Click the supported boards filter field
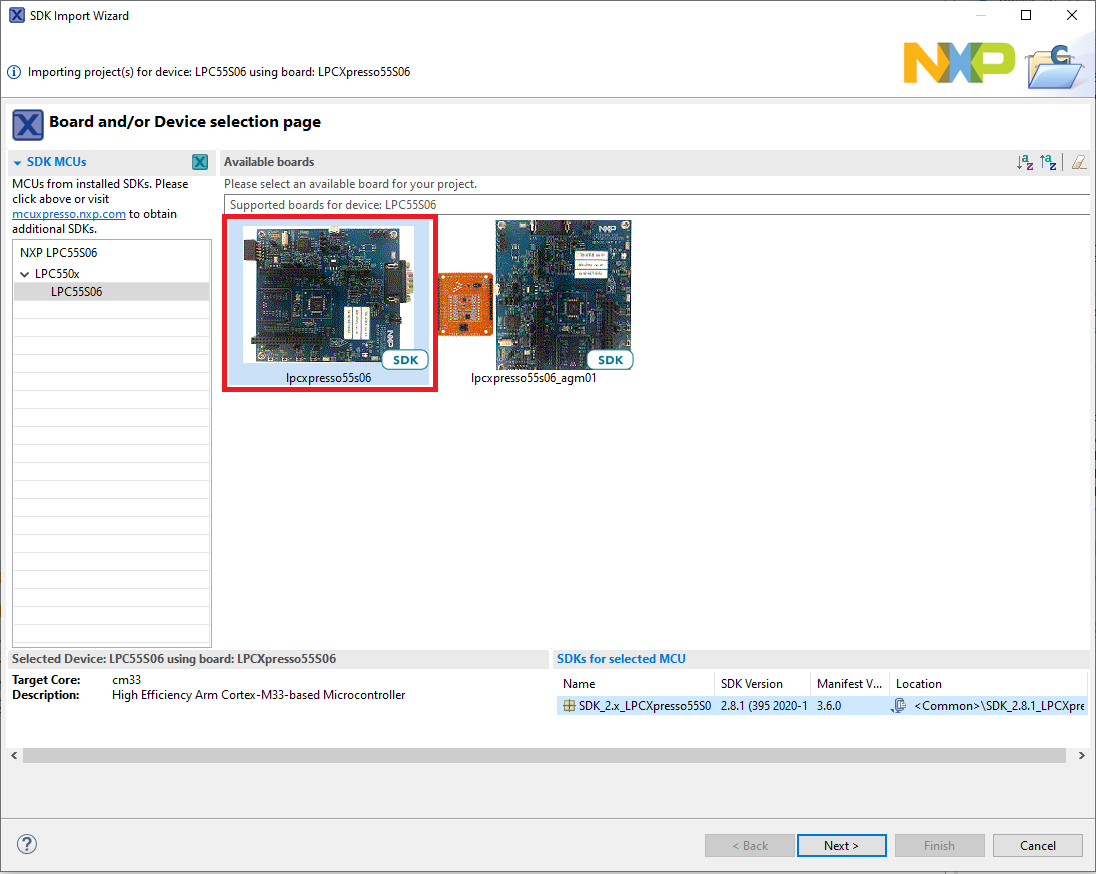 655,205
